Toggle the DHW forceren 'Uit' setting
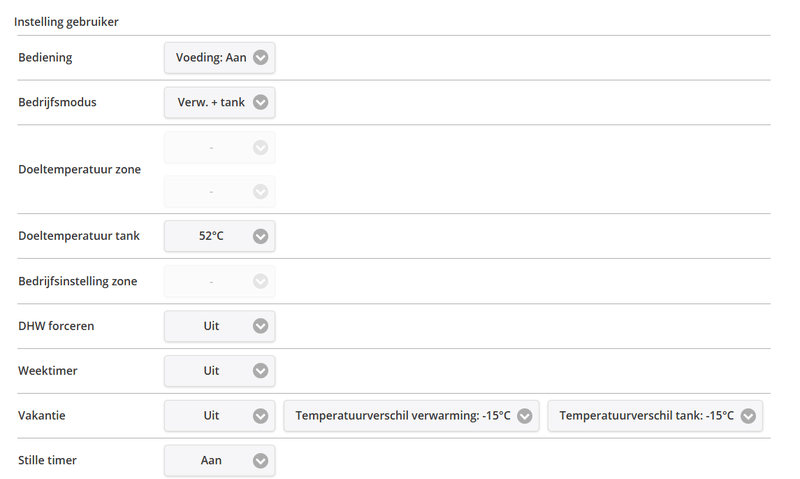The image size is (800, 479). point(211,326)
